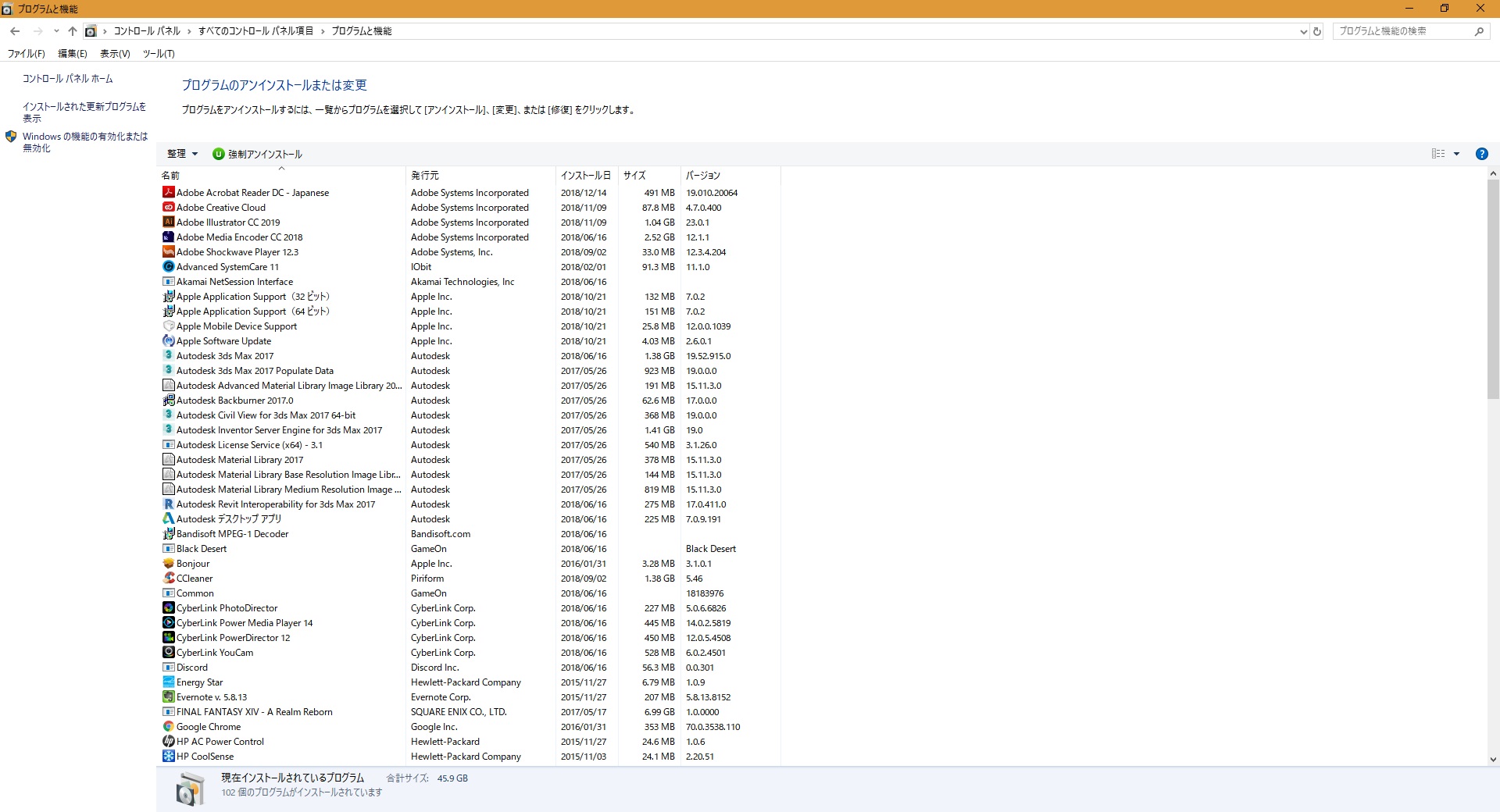Open recent locations dropdown arrow

click(56, 31)
